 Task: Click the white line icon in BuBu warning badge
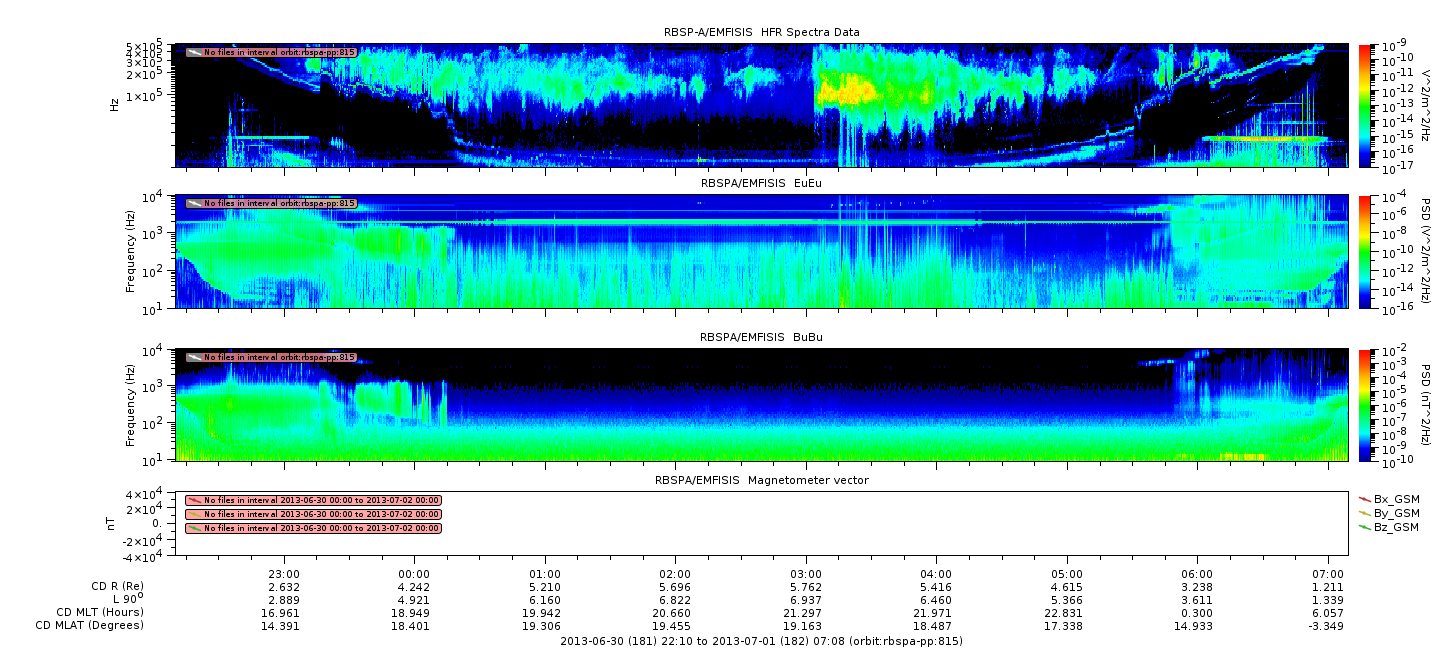pyautogui.click(x=194, y=357)
